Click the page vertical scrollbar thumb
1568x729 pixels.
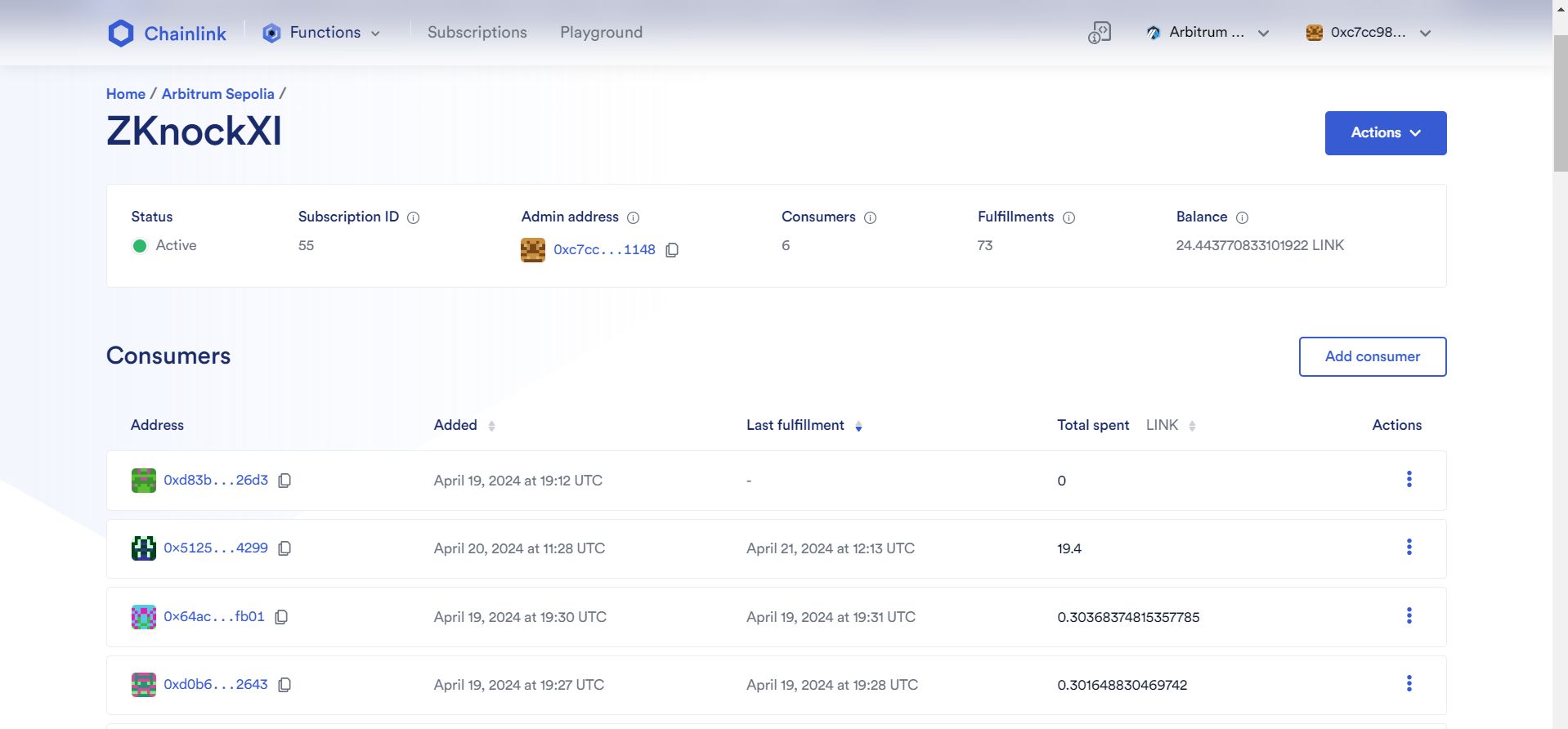pyautogui.click(x=1560, y=103)
